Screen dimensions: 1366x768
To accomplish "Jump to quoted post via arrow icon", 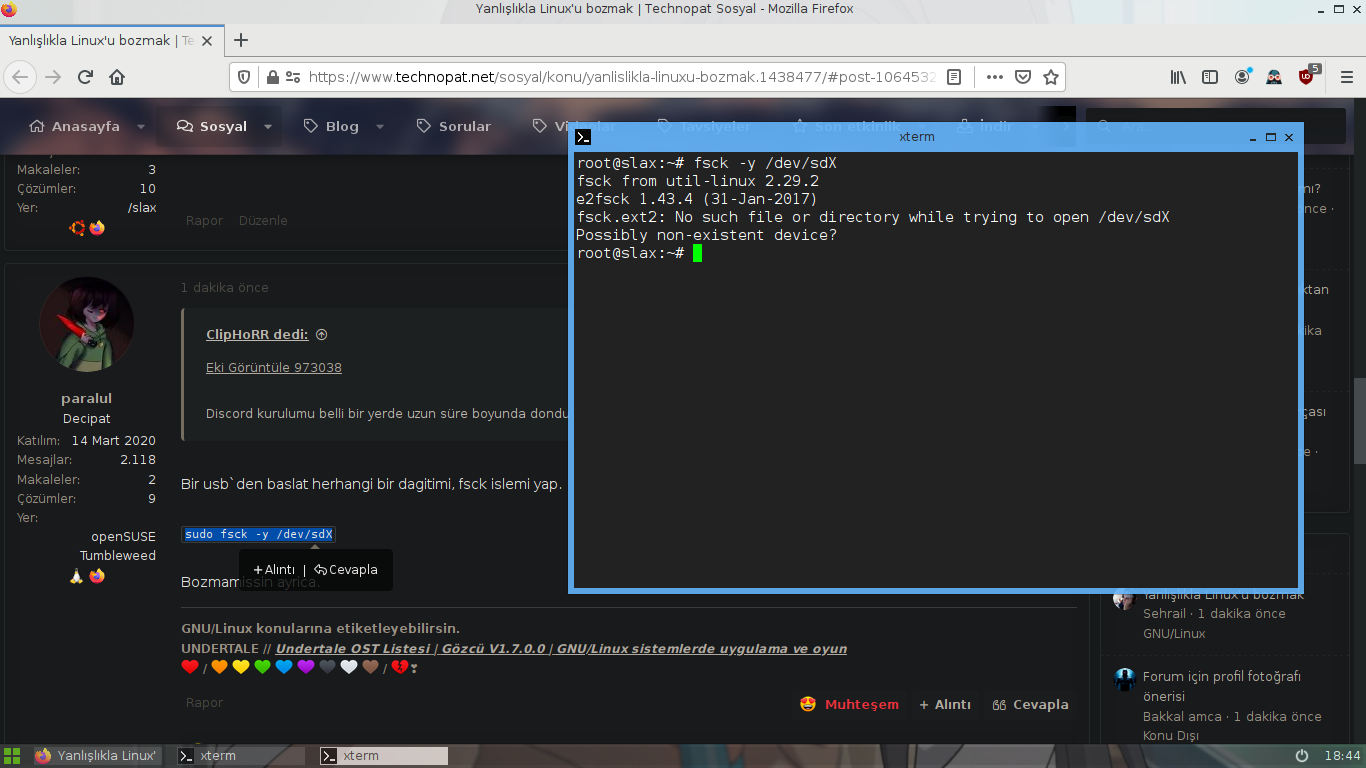I will pos(322,335).
